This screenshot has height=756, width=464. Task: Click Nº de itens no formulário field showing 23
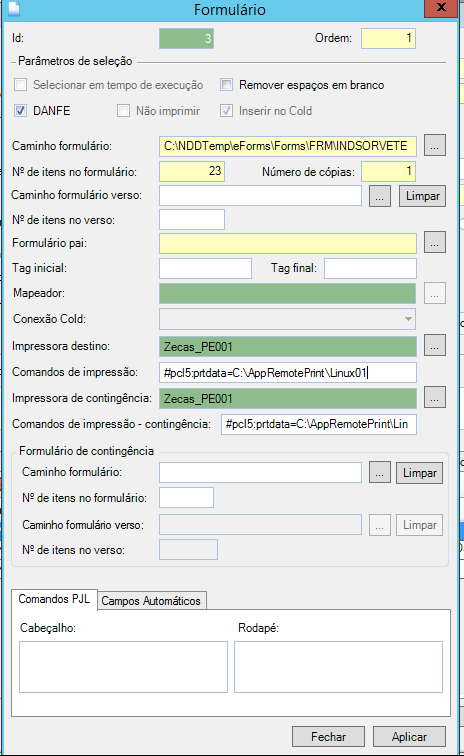pos(192,171)
